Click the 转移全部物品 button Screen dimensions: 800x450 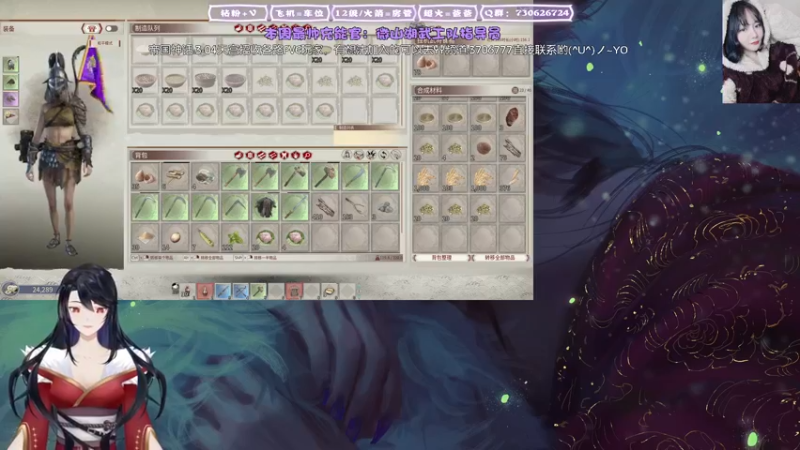tap(499, 258)
